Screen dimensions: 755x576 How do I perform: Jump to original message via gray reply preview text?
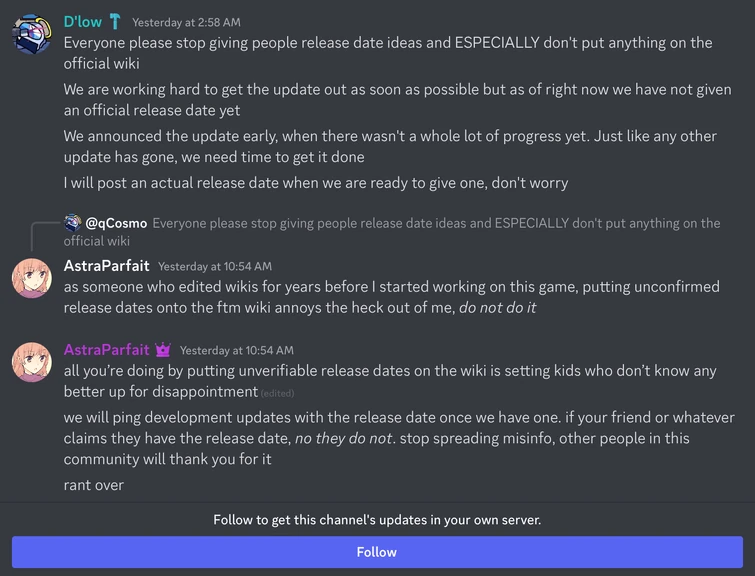click(x=430, y=223)
